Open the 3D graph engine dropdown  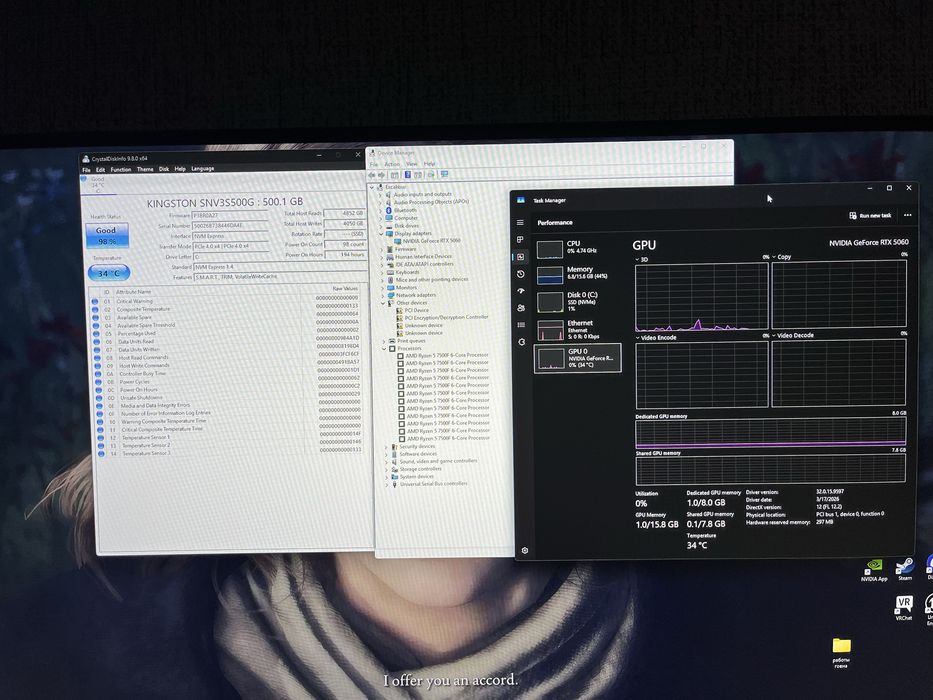click(x=641, y=260)
